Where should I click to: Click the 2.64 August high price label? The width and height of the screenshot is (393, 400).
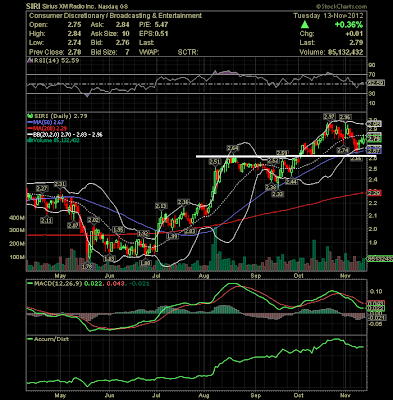(232, 148)
